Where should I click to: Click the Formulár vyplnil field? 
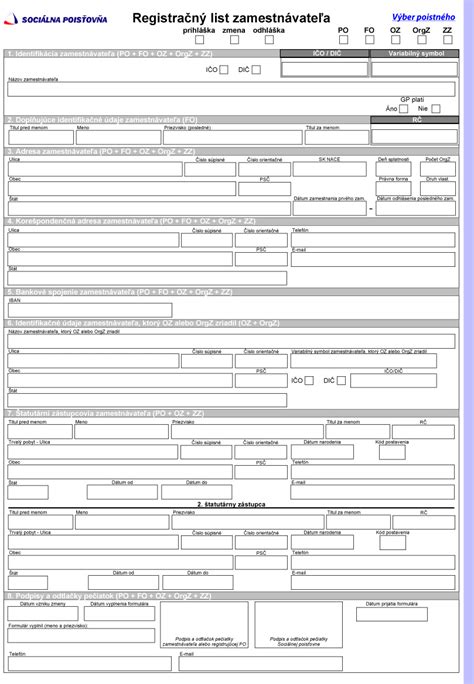81,635
